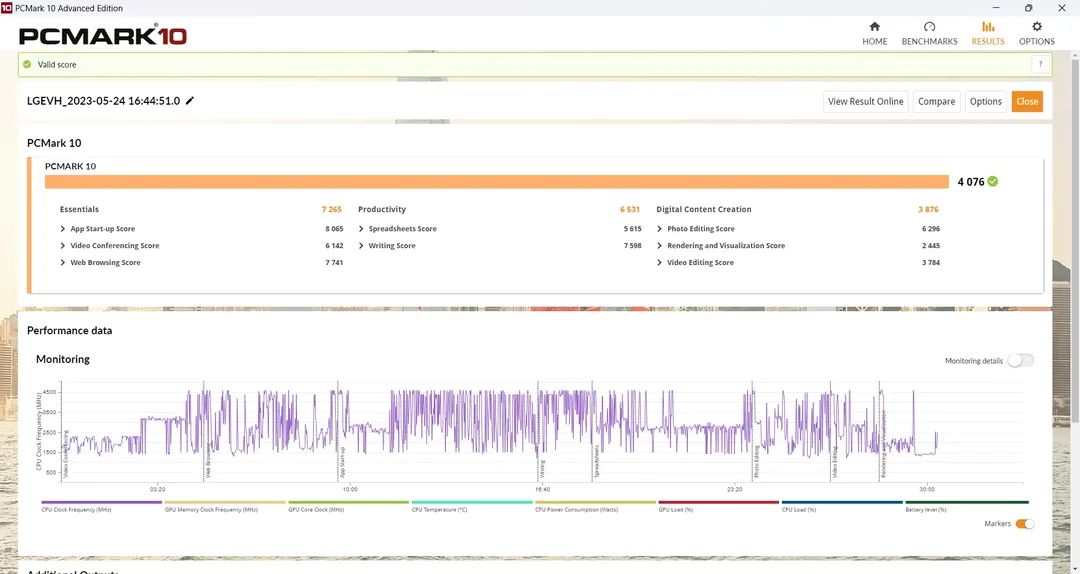Click the Options button beside Compare
This screenshot has width=1080, height=574.
click(985, 101)
